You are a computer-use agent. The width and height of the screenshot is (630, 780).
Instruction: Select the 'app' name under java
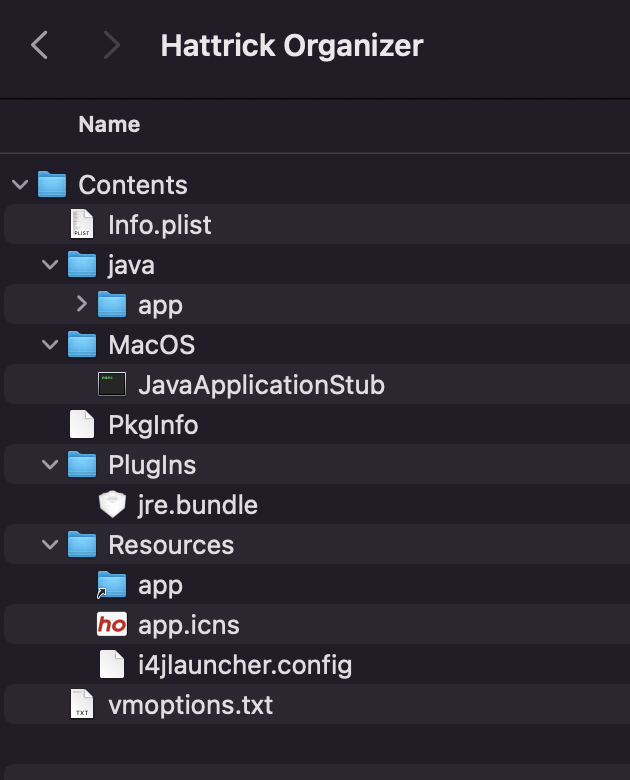[x=160, y=305]
